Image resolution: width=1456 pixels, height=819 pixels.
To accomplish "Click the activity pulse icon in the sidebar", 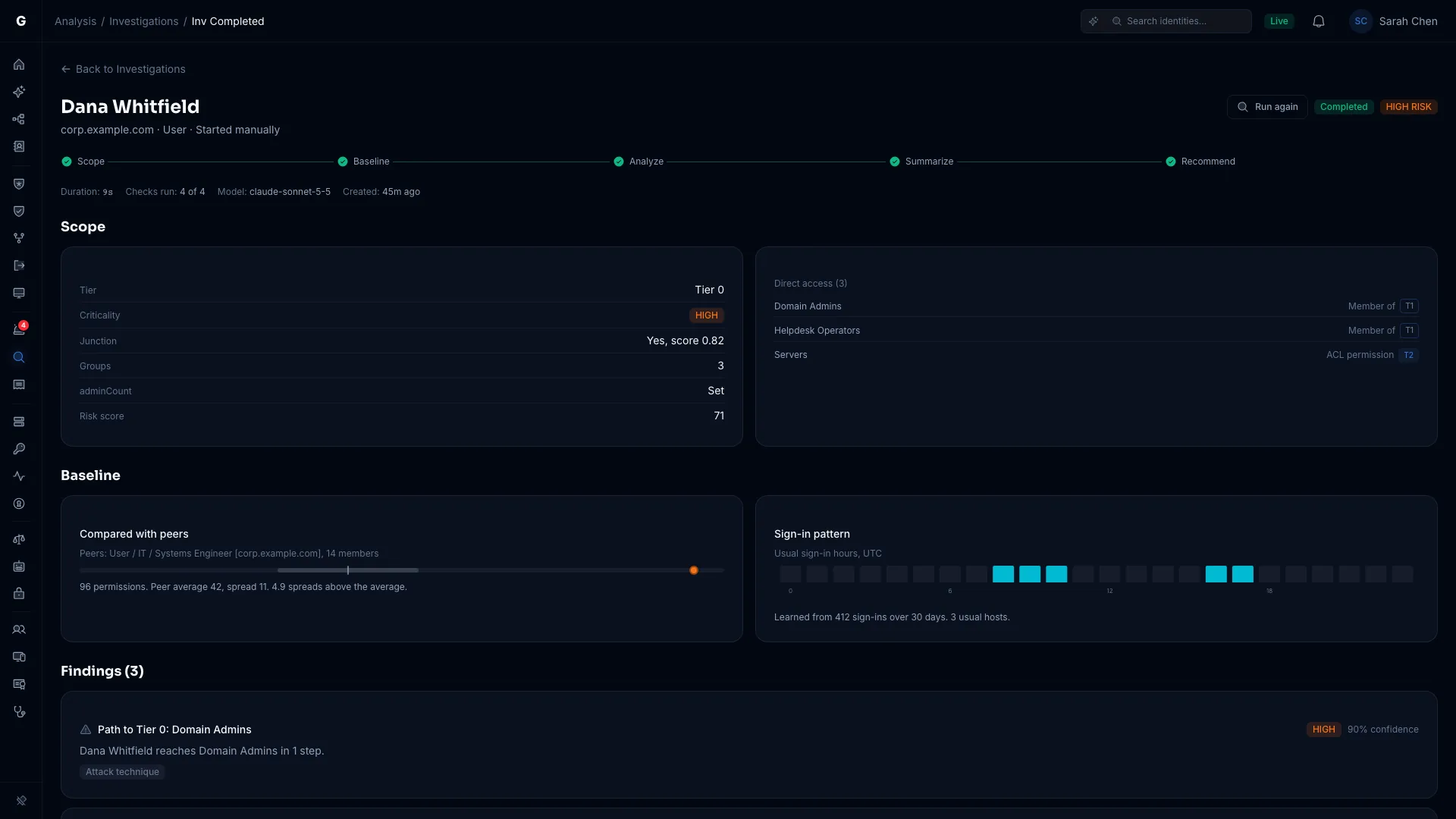I will pyautogui.click(x=19, y=476).
